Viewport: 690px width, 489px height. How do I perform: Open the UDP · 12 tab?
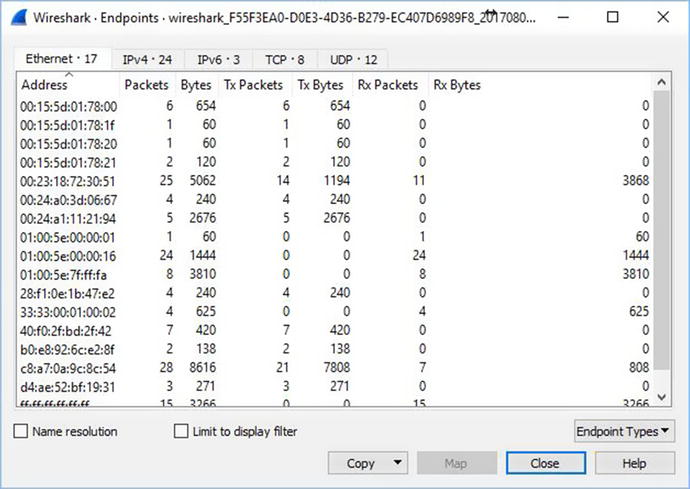pos(353,59)
